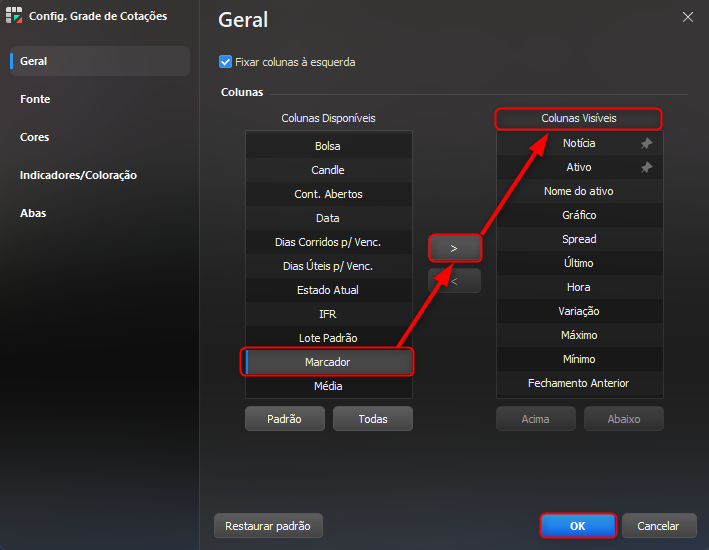Select Fechamento Anterior in visible columns
Viewport: 709px width, 550px height.
coord(580,383)
